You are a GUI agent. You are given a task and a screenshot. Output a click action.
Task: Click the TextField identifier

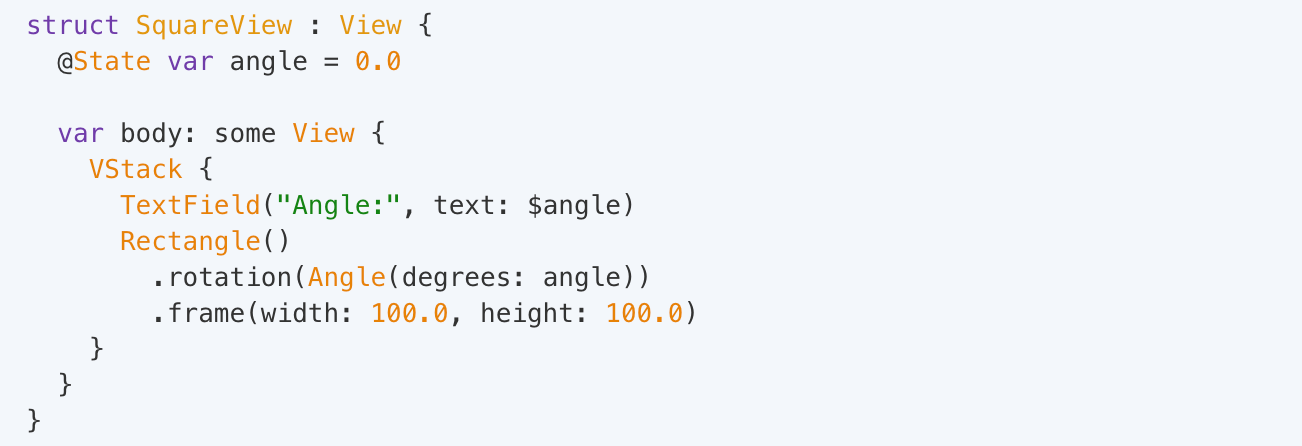coord(190,206)
